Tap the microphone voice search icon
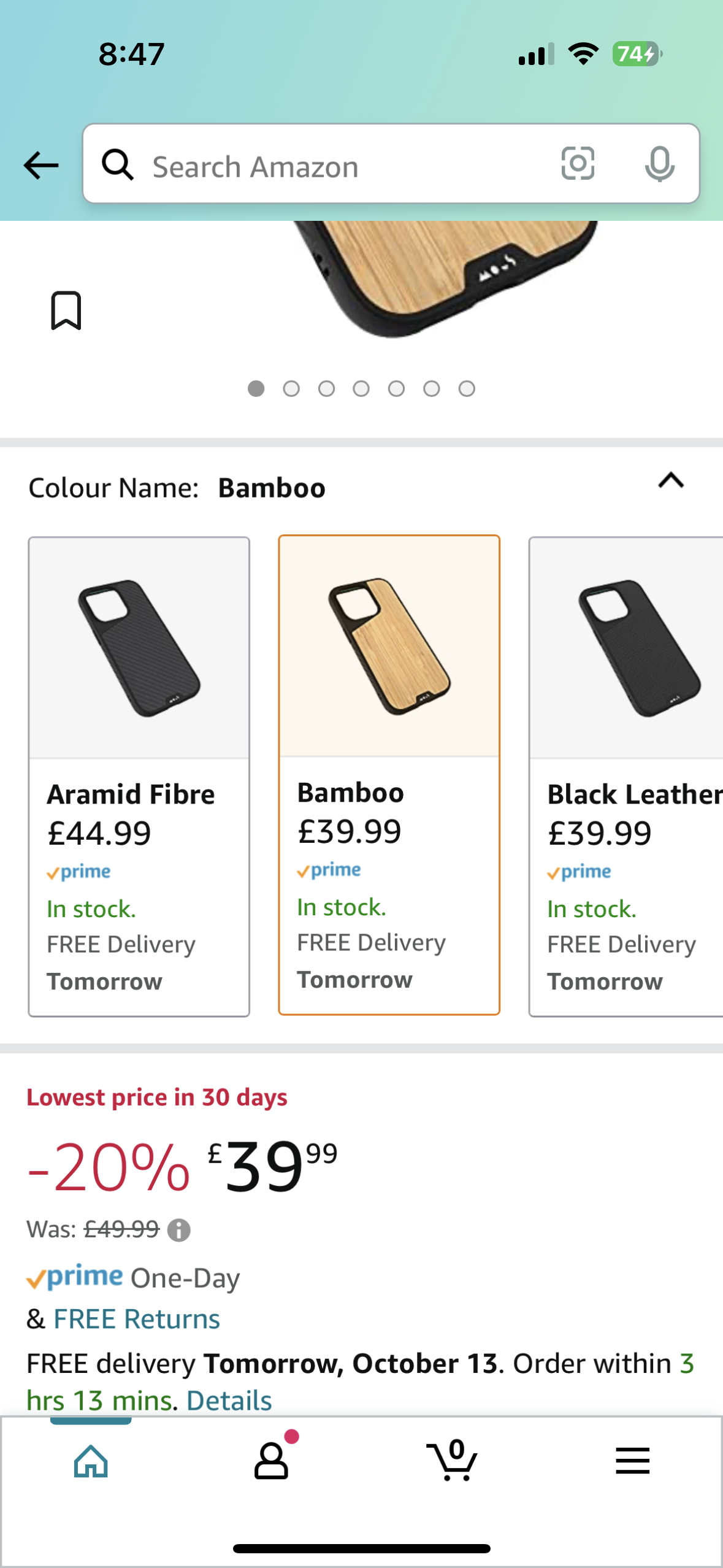This screenshot has width=723, height=1568. pyautogui.click(x=659, y=164)
